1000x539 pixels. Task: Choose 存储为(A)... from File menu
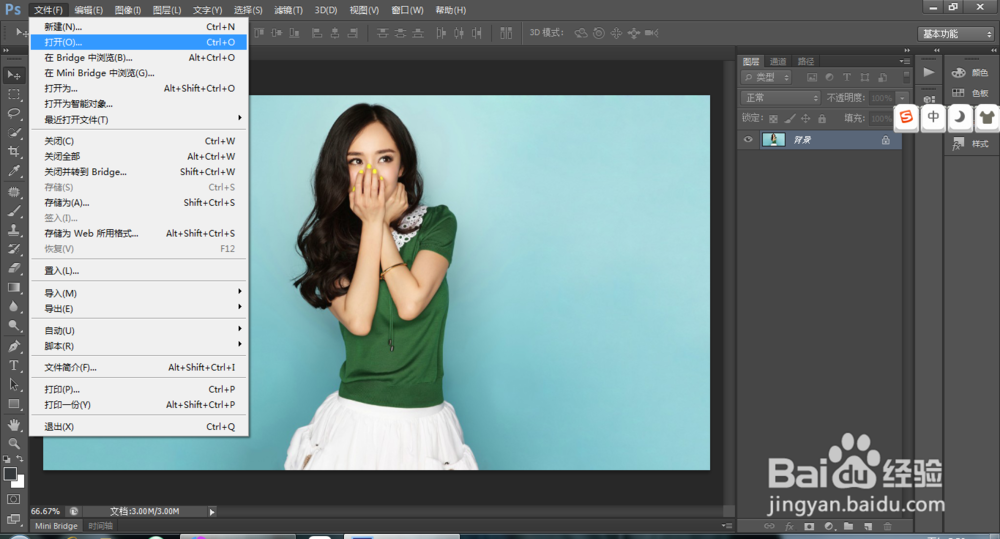point(139,202)
